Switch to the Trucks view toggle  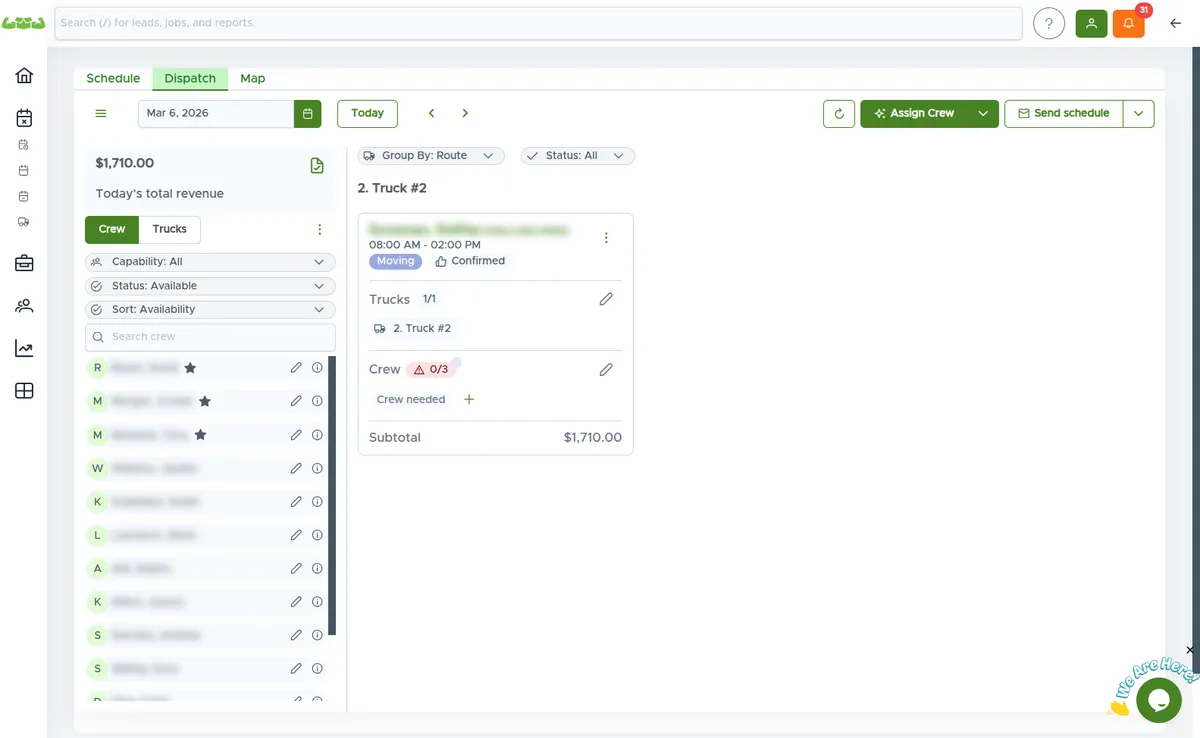pyautogui.click(x=169, y=229)
